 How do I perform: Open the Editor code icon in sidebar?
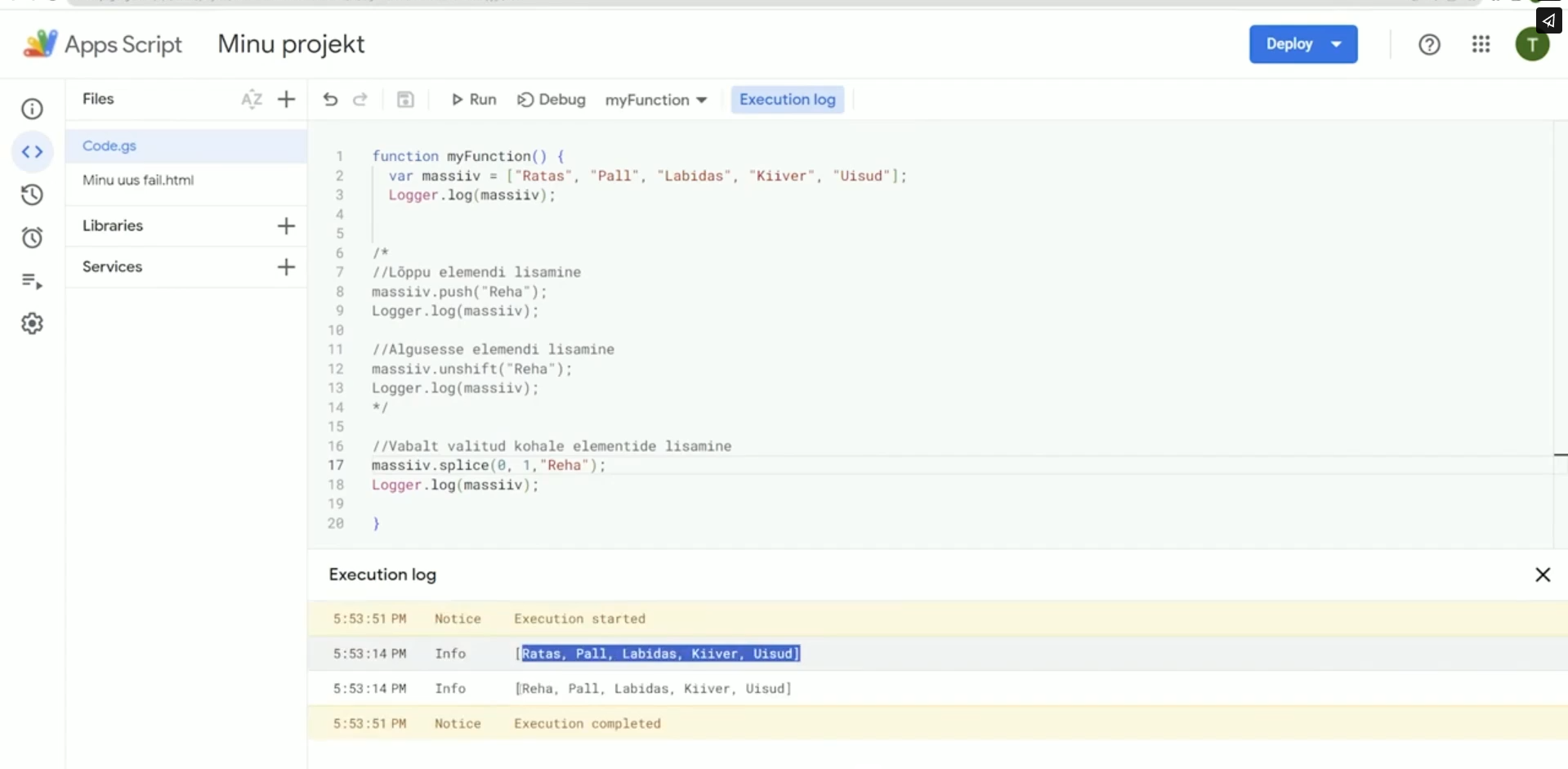32,151
